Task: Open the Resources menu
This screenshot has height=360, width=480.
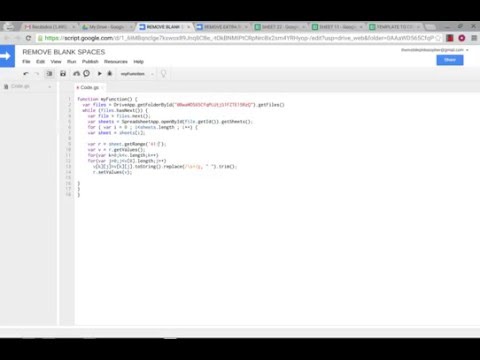Action: 116,62
